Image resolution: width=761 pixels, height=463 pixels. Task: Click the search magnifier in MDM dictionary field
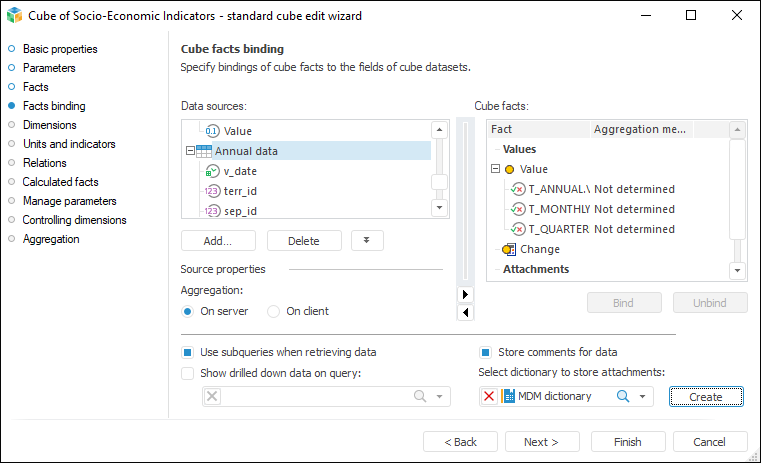tap(622, 397)
